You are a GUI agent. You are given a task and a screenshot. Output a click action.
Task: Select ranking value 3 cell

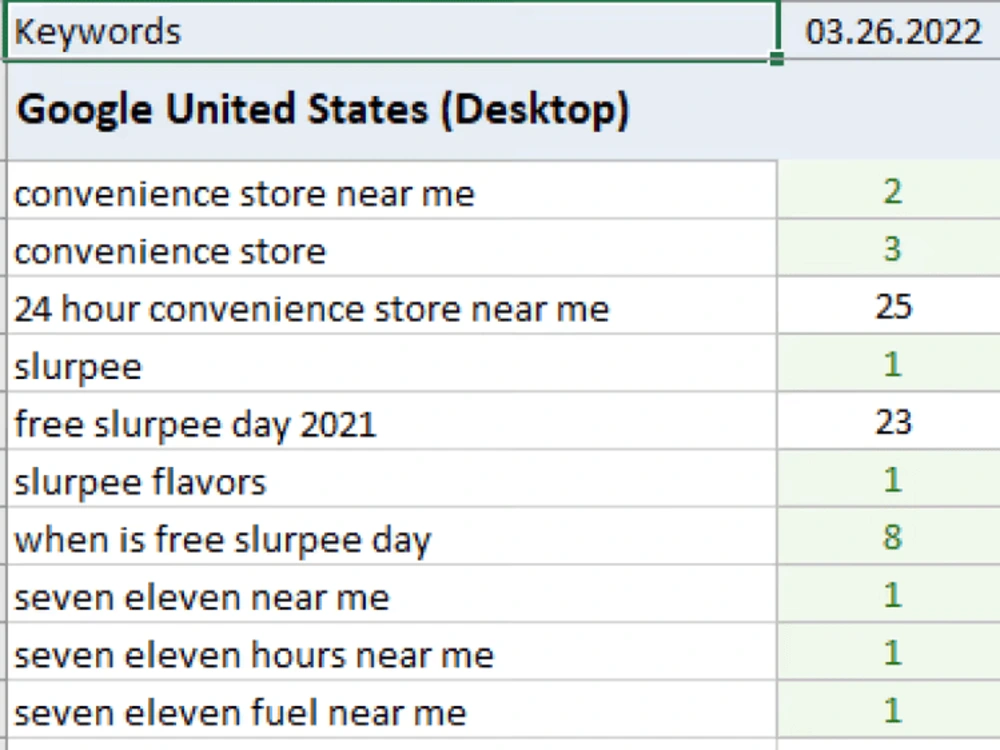pos(890,249)
